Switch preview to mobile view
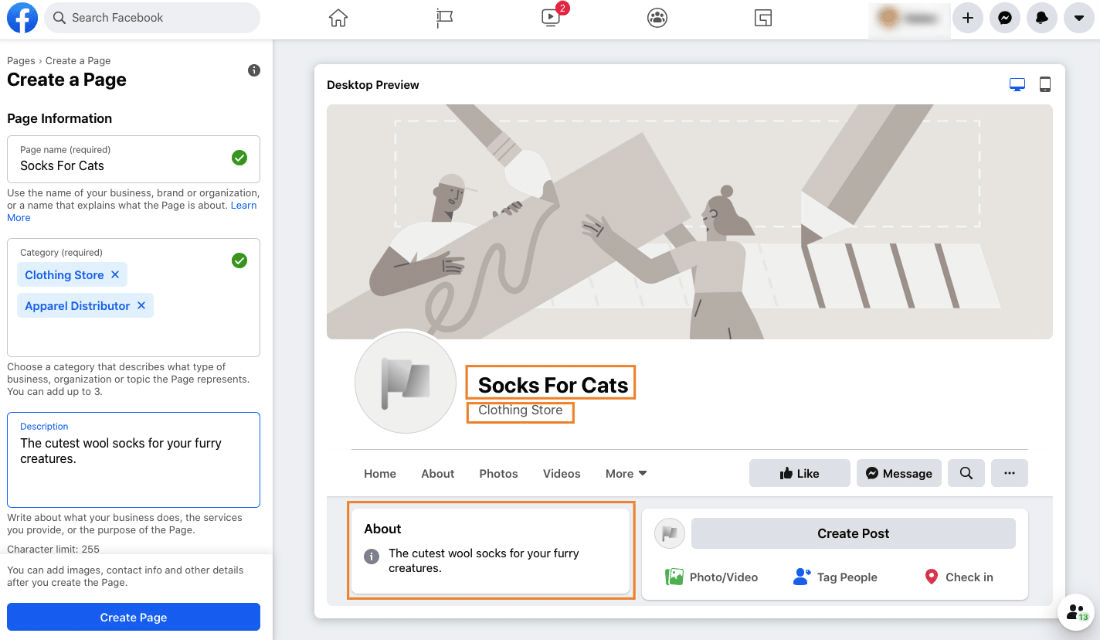The height and width of the screenshot is (640, 1100). 1045,84
